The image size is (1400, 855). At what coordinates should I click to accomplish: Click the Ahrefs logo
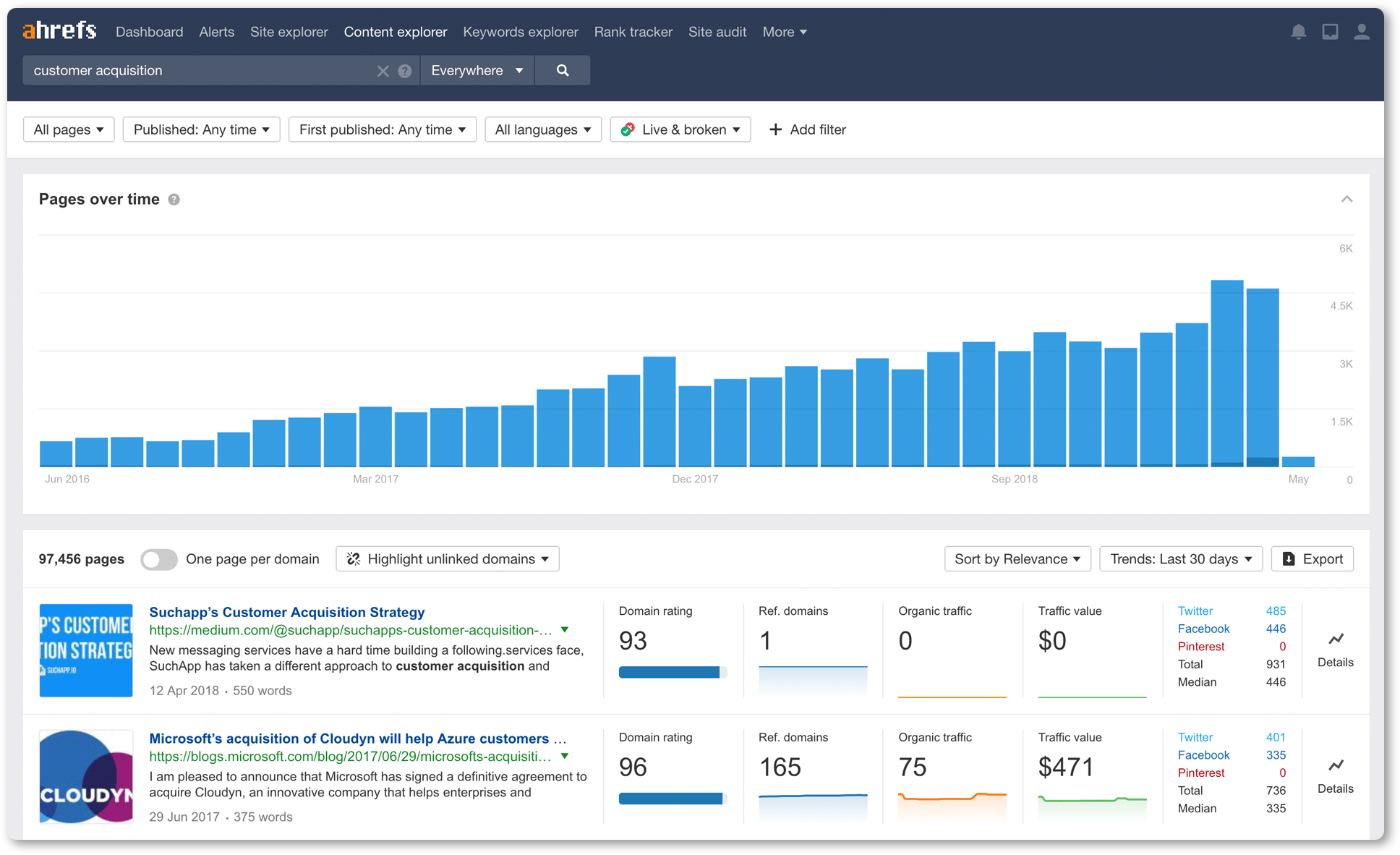(x=59, y=31)
